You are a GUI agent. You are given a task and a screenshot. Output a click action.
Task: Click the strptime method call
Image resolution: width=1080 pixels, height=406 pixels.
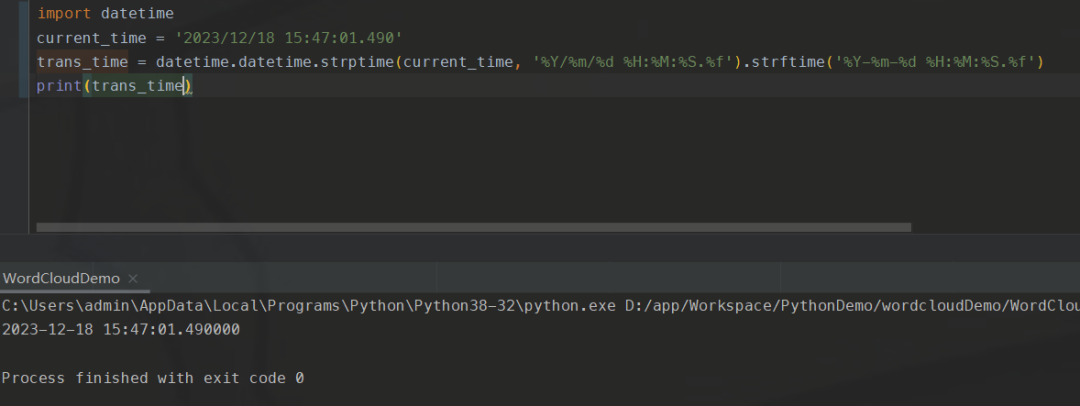point(357,62)
